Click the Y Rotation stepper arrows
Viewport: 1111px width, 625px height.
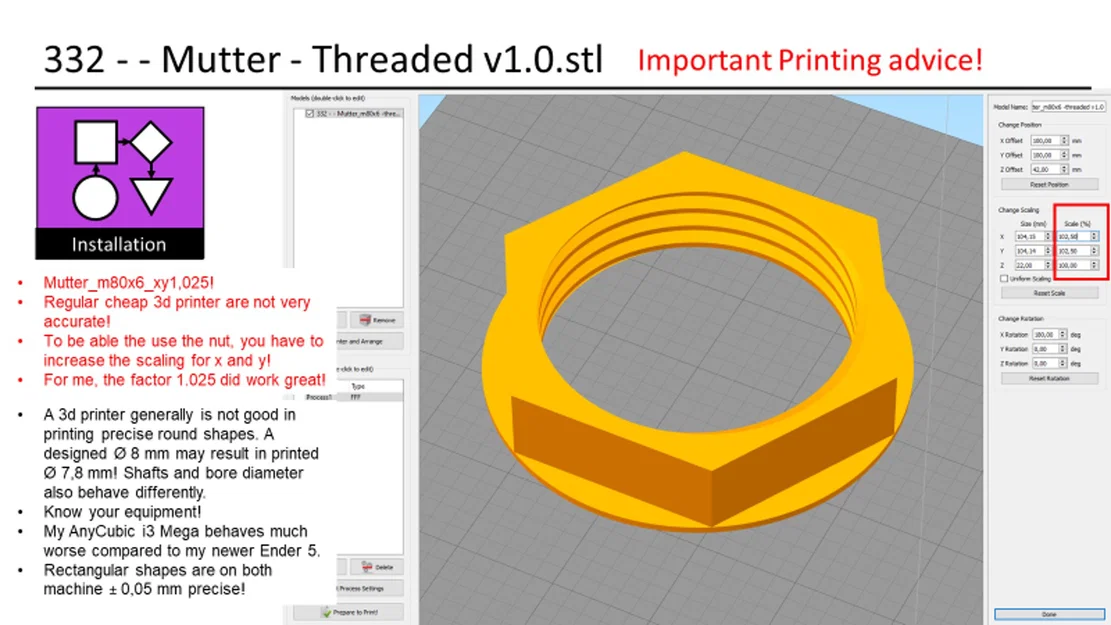1063,349
